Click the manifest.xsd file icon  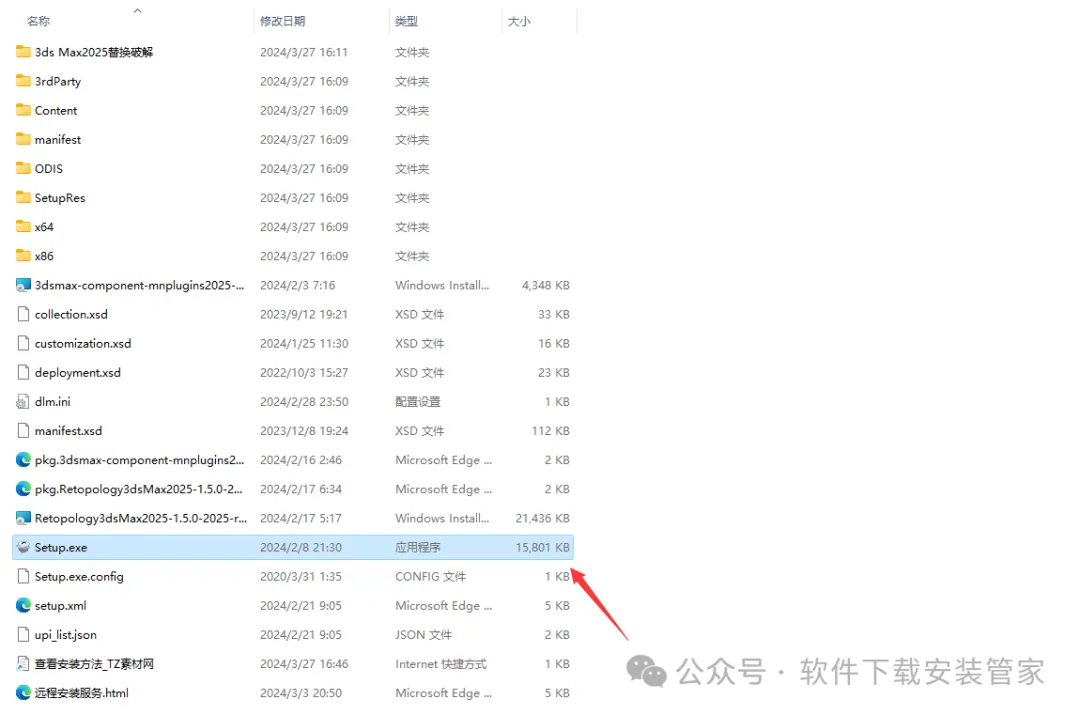click(23, 431)
